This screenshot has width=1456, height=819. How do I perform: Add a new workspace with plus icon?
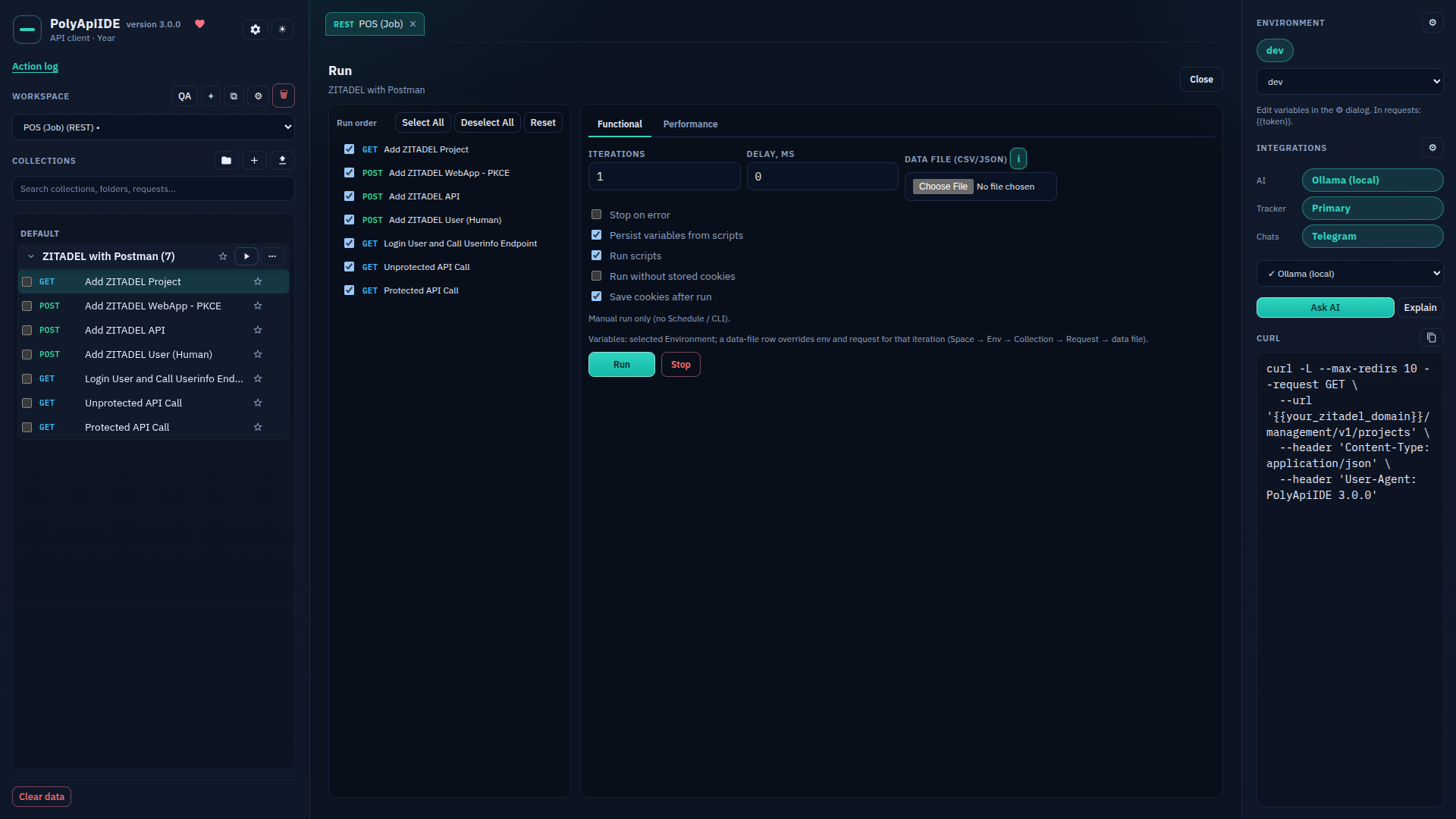click(211, 96)
